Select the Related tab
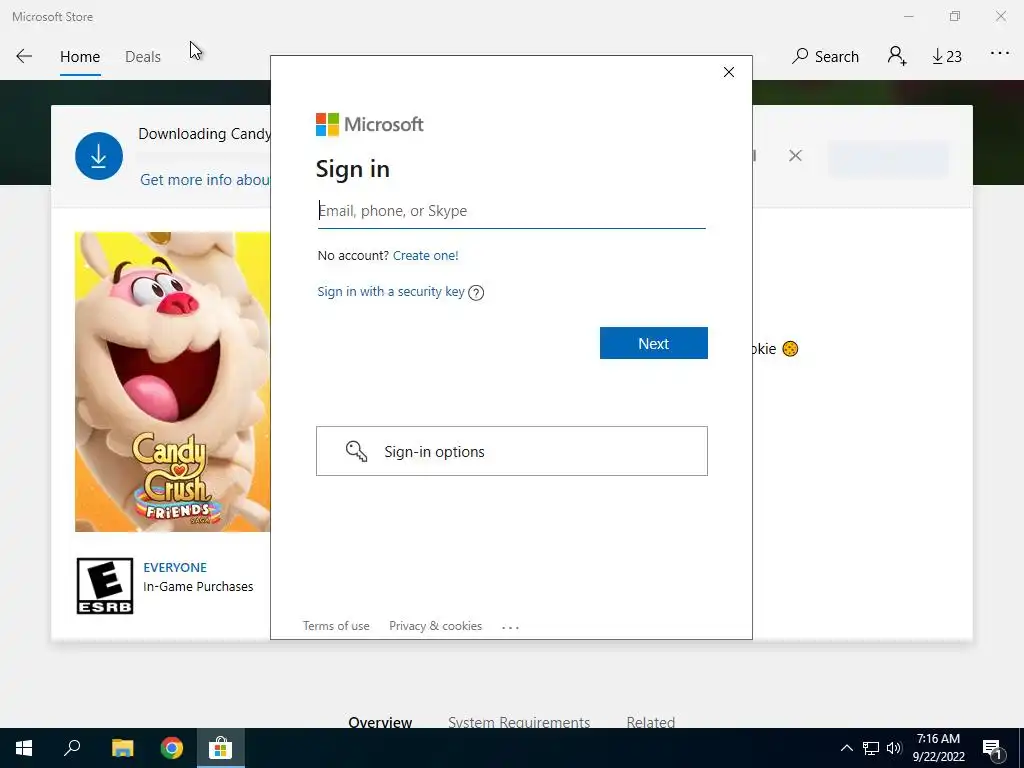The width and height of the screenshot is (1024, 768). 650,722
